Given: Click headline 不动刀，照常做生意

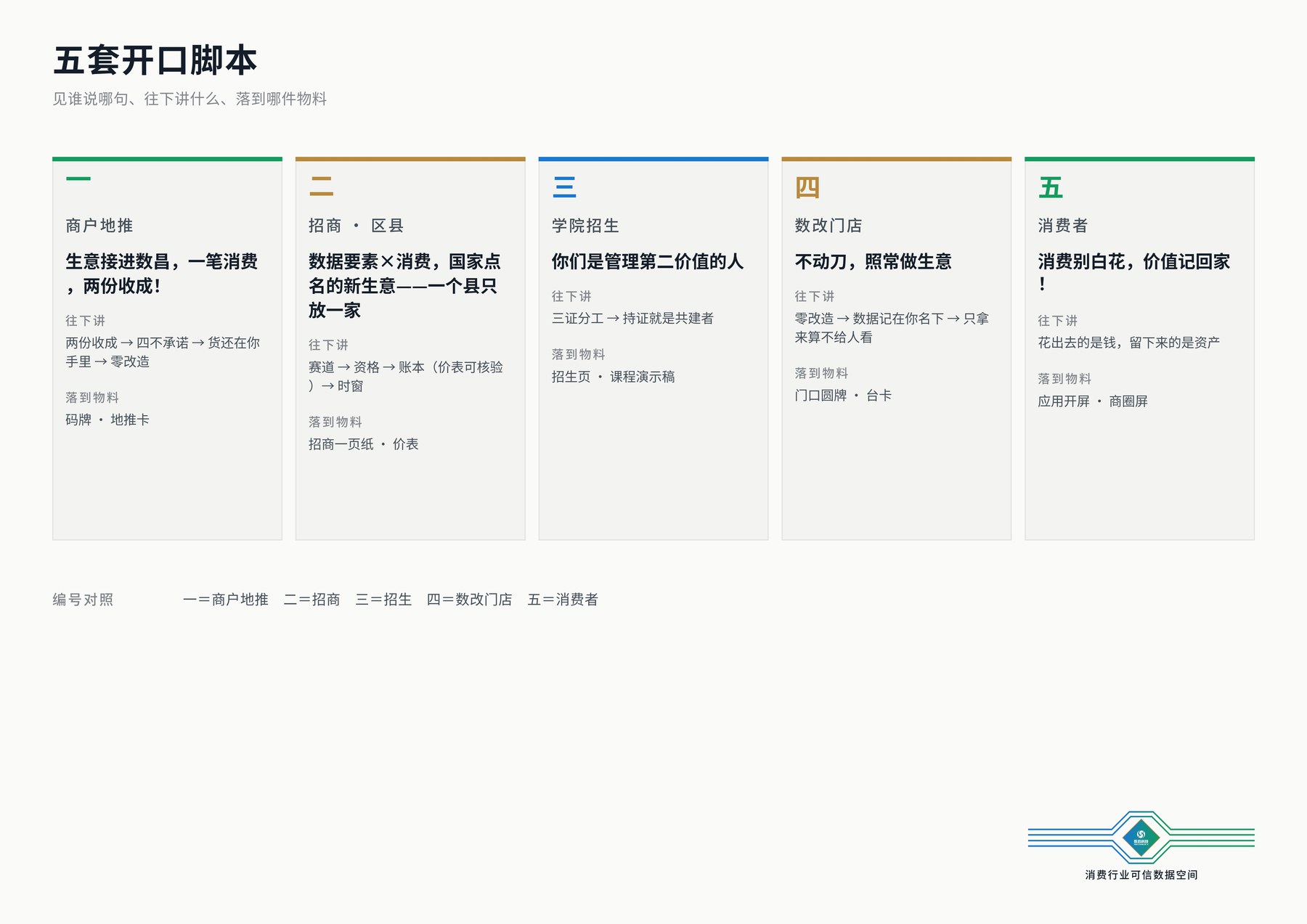Looking at the screenshot, I should [x=874, y=261].
